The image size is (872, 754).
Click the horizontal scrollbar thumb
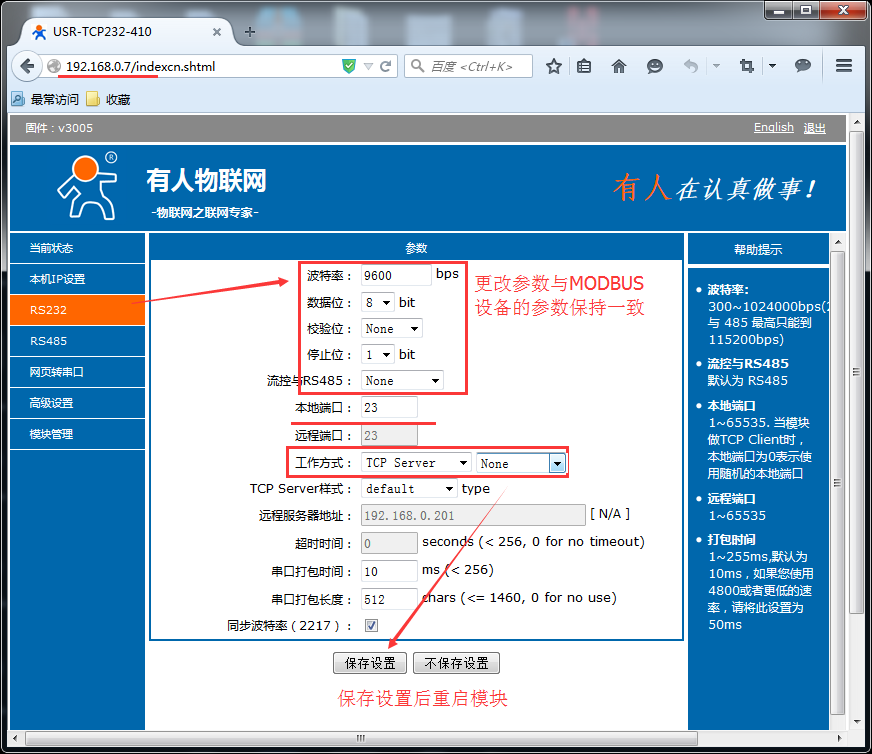[x=361, y=738]
